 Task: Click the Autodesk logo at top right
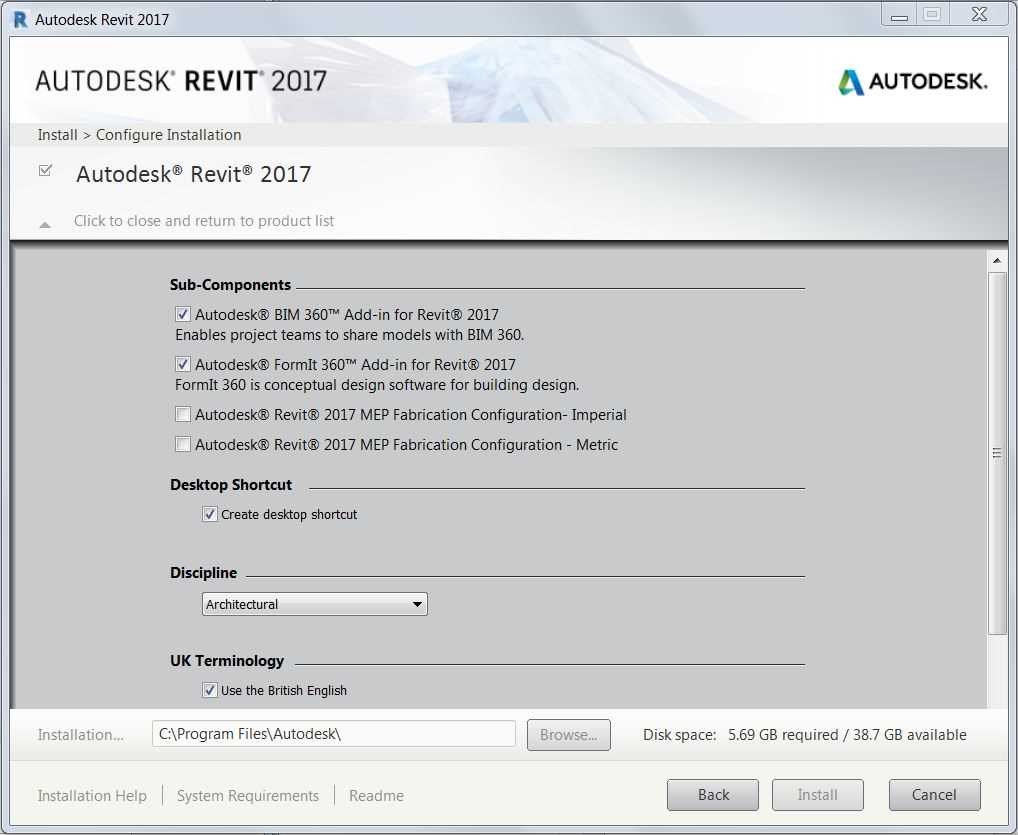(x=913, y=82)
